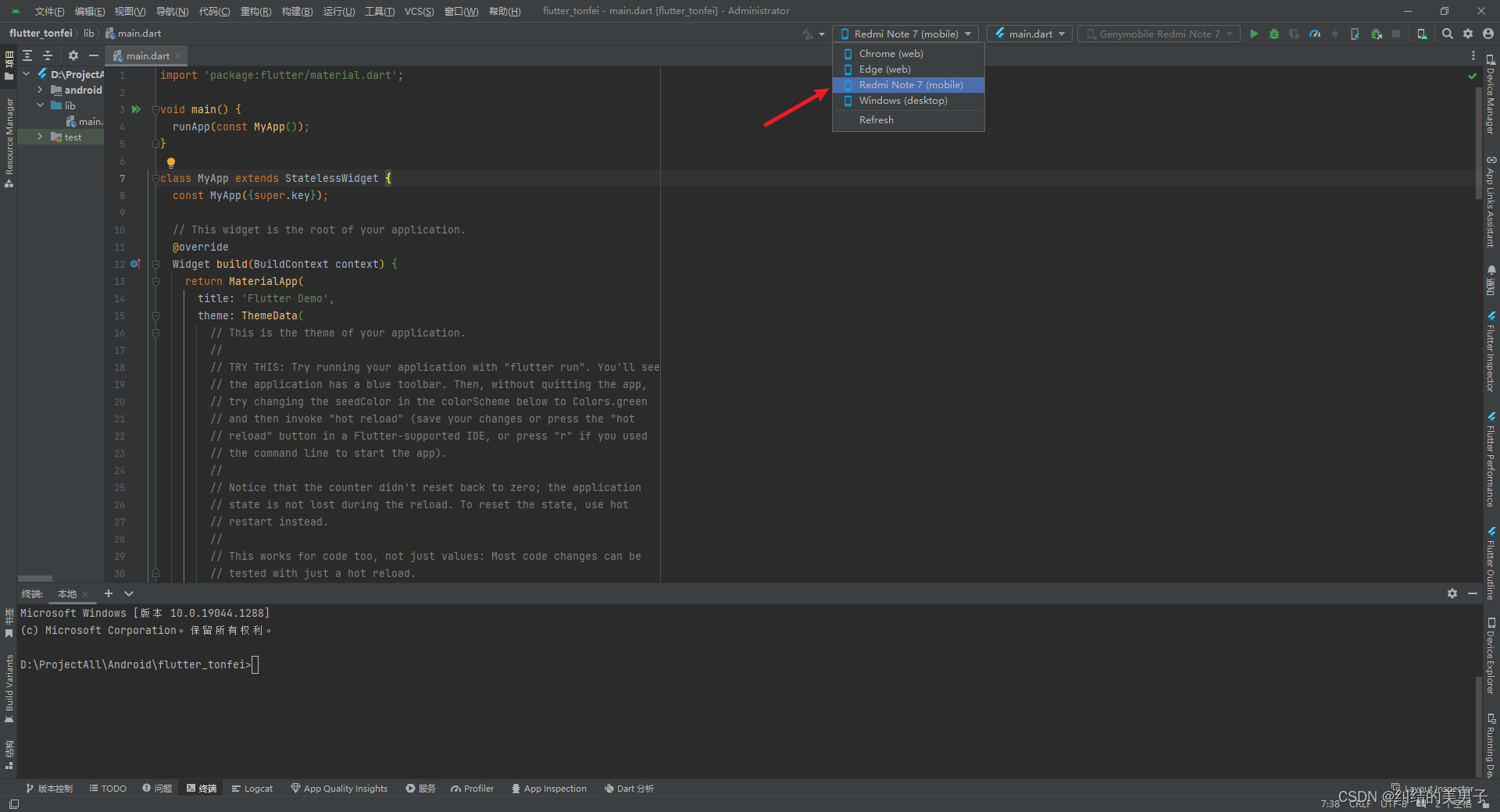
Task: Click the editor vertical scrollbar
Action: [1479, 142]
